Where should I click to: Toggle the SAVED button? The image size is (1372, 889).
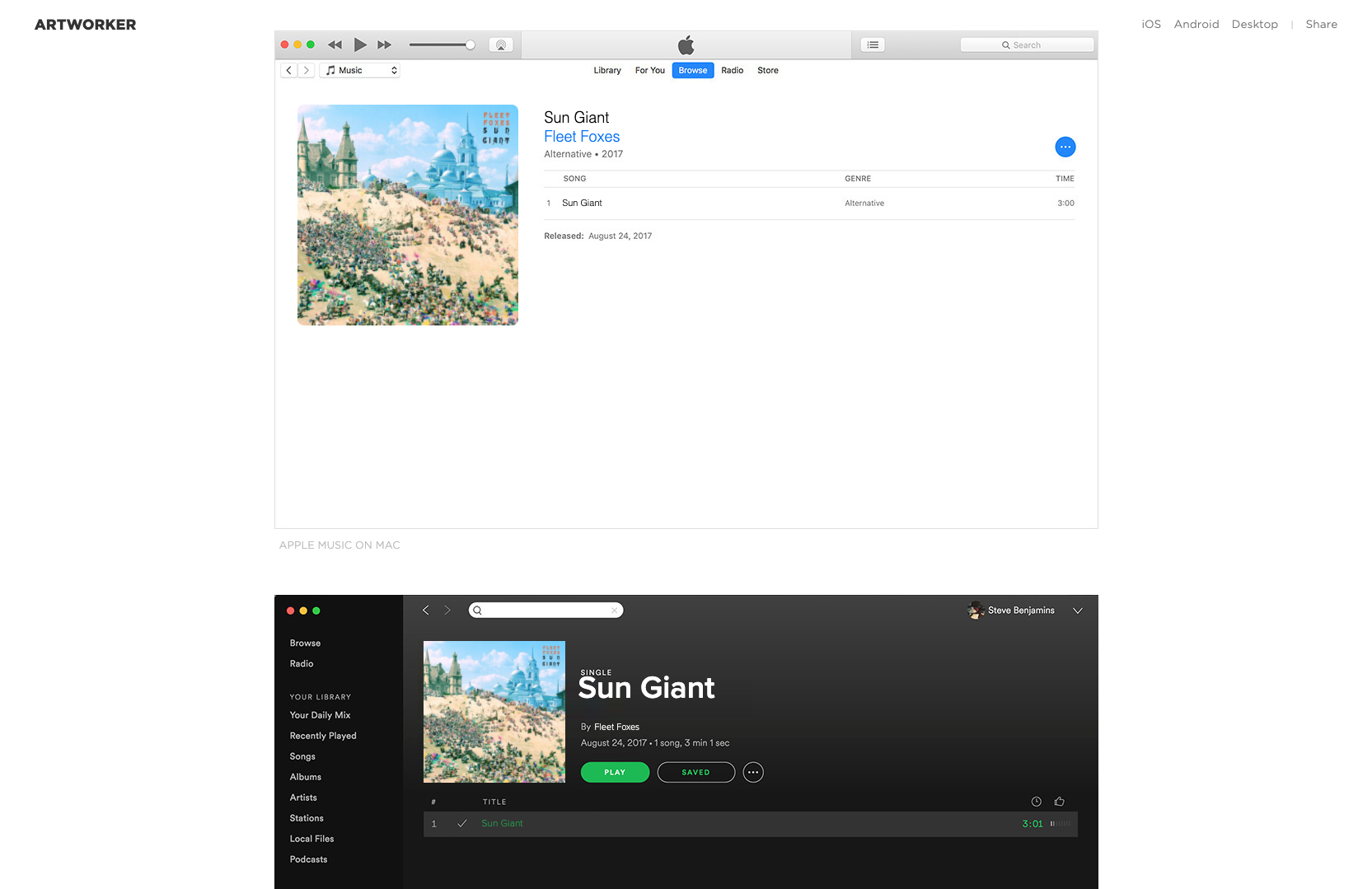click(x=695, y=773)
